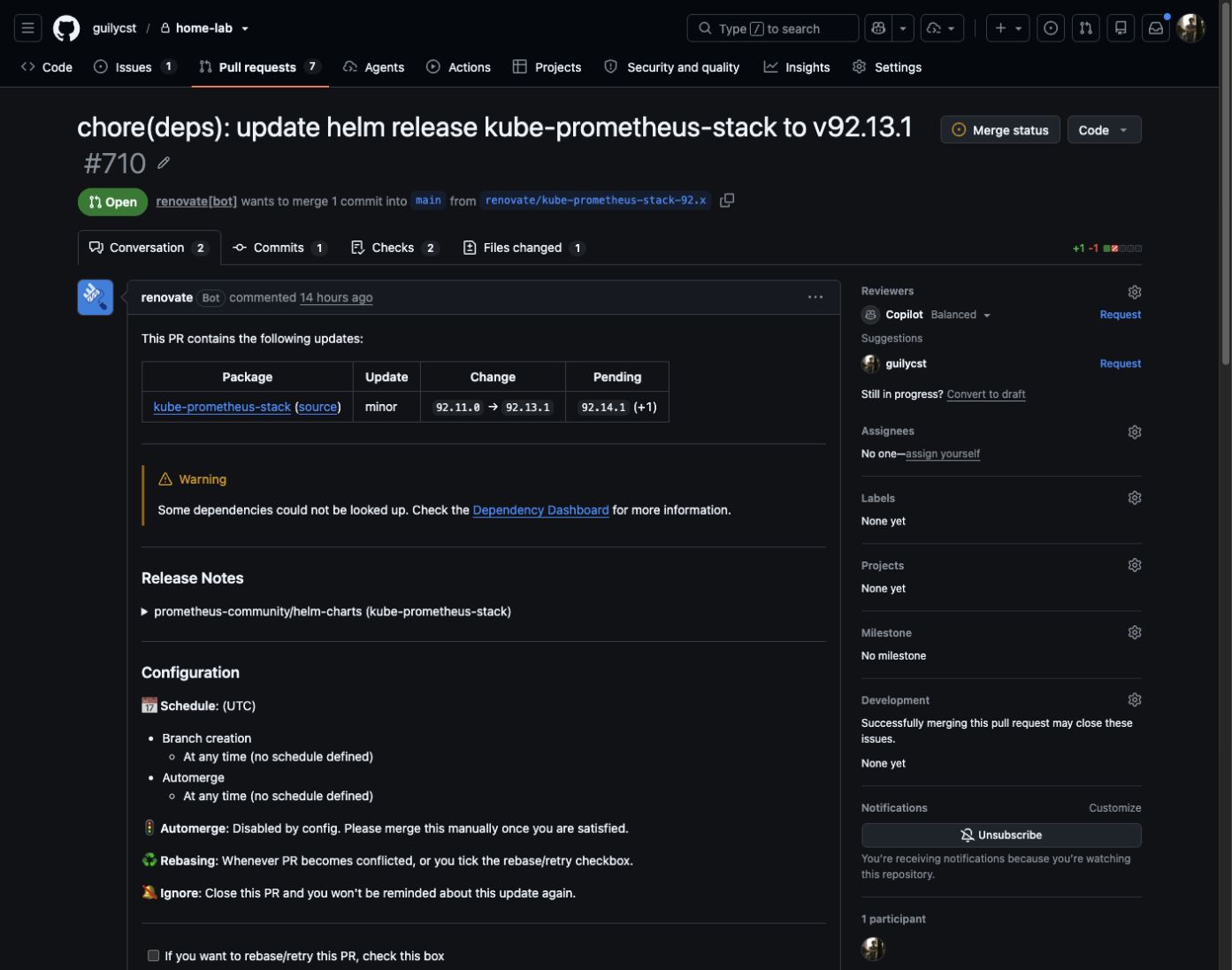
Task: Open the kube-prometheus-stack package link
Action: [222, 407]
